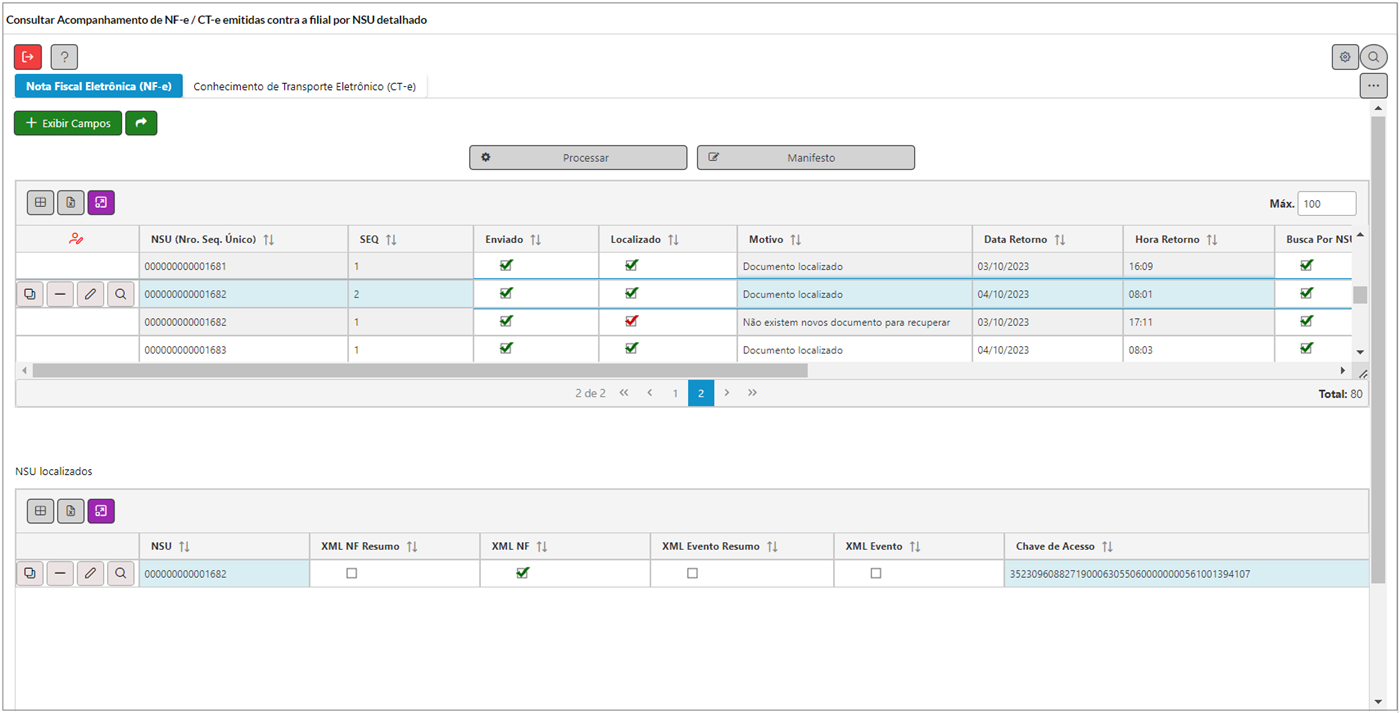Screen dimensions: 1400x713
Task: Click the Manifesto button
Action: [x=806, y=157]
